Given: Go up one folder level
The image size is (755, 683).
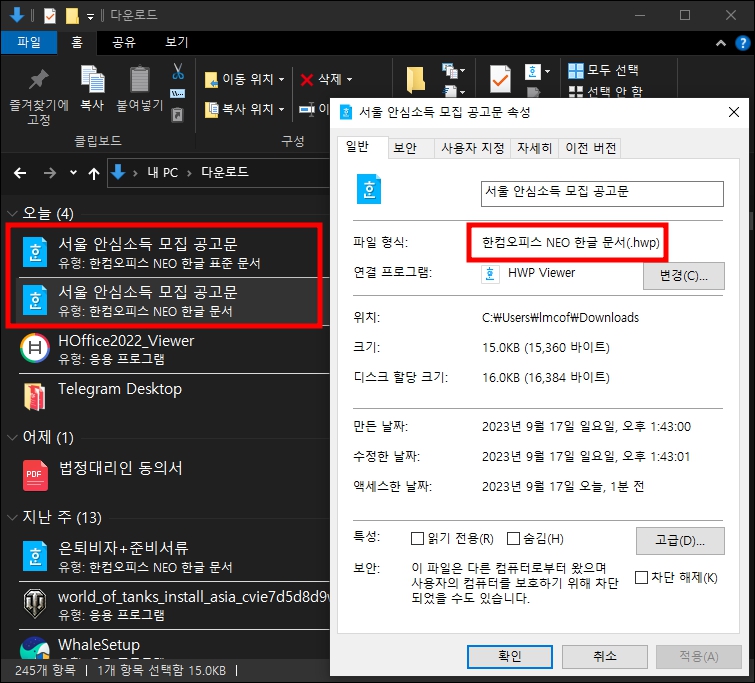Looking at the screenshot, I should pos(94,173).
